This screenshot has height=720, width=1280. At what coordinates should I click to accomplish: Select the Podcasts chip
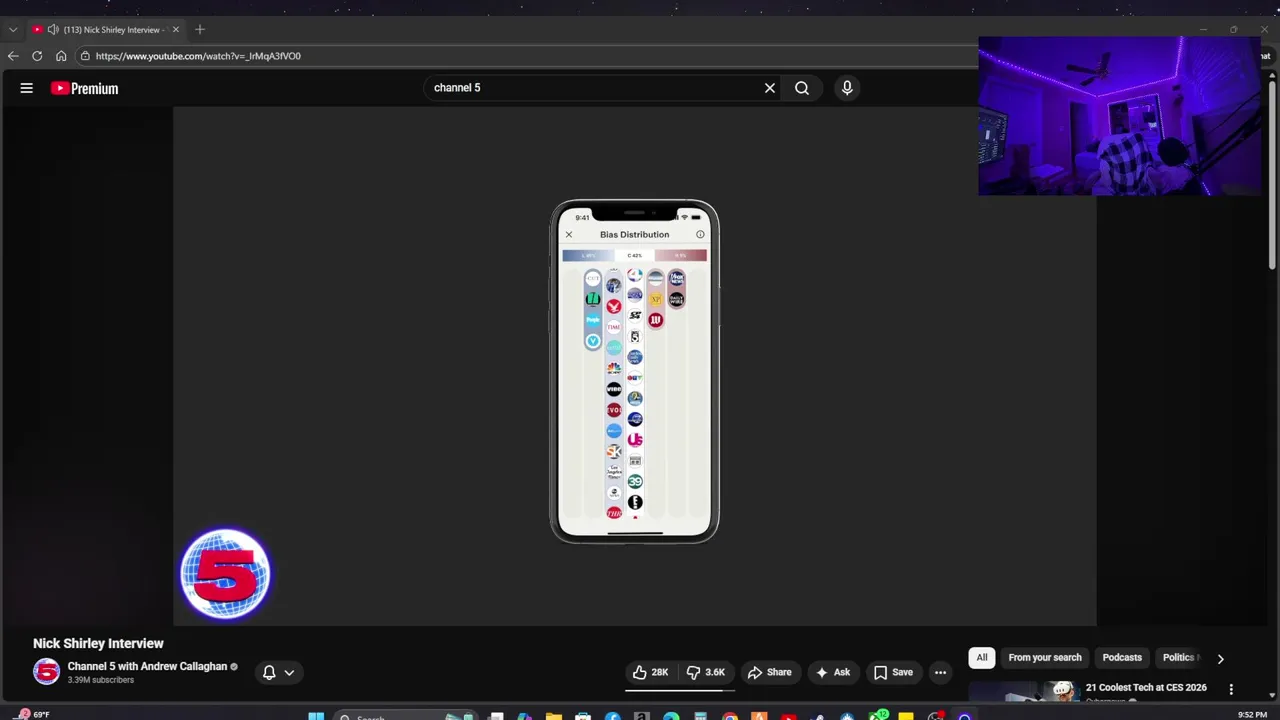(1122, 657)
